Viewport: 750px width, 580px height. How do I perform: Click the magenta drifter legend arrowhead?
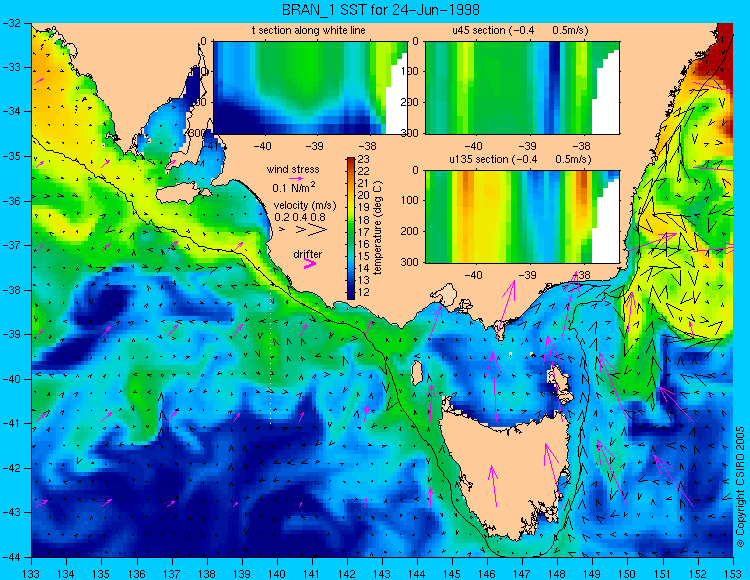pyautogui.click(x=310, y=263)
